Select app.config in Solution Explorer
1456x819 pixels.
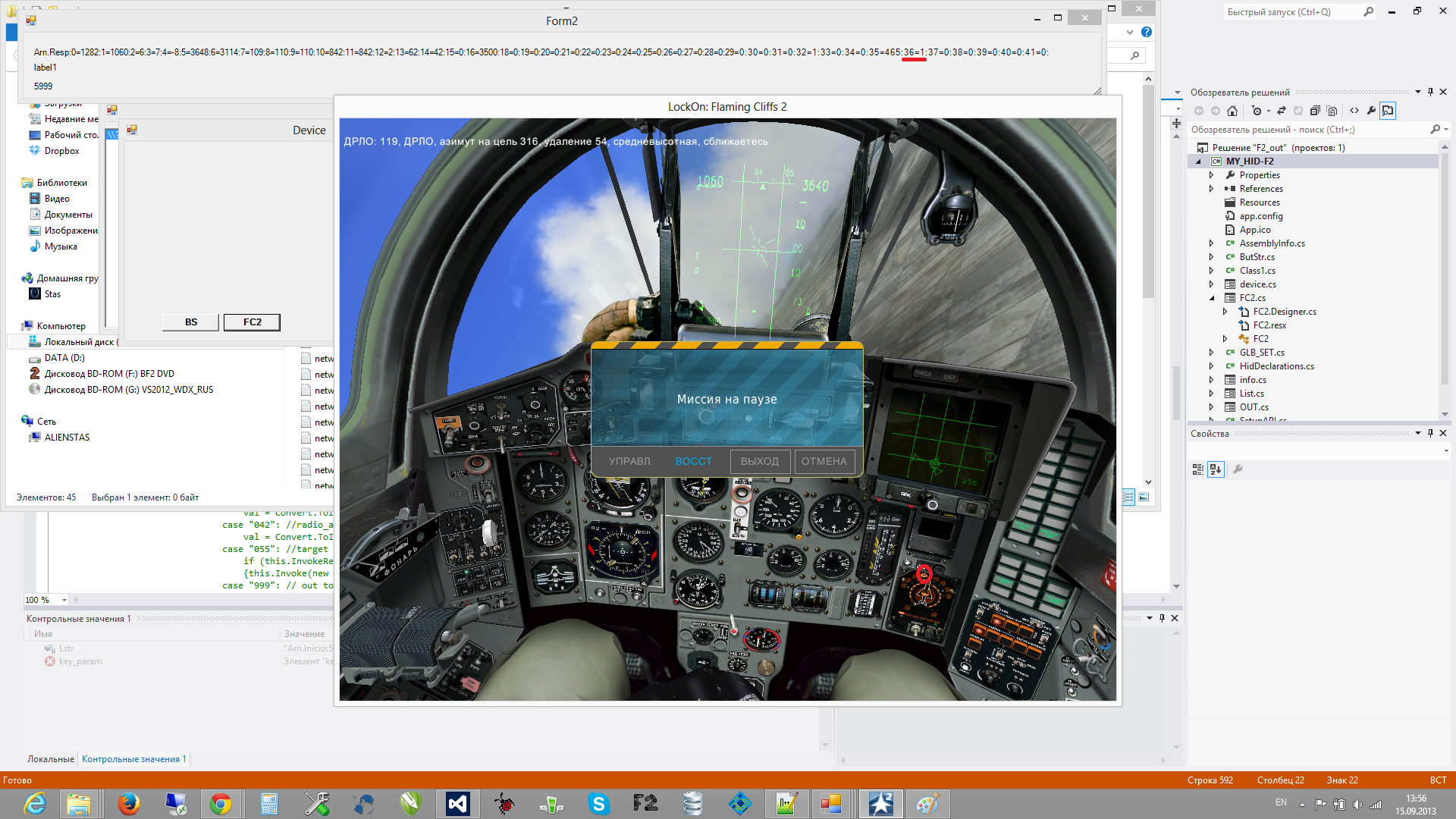1261,216
